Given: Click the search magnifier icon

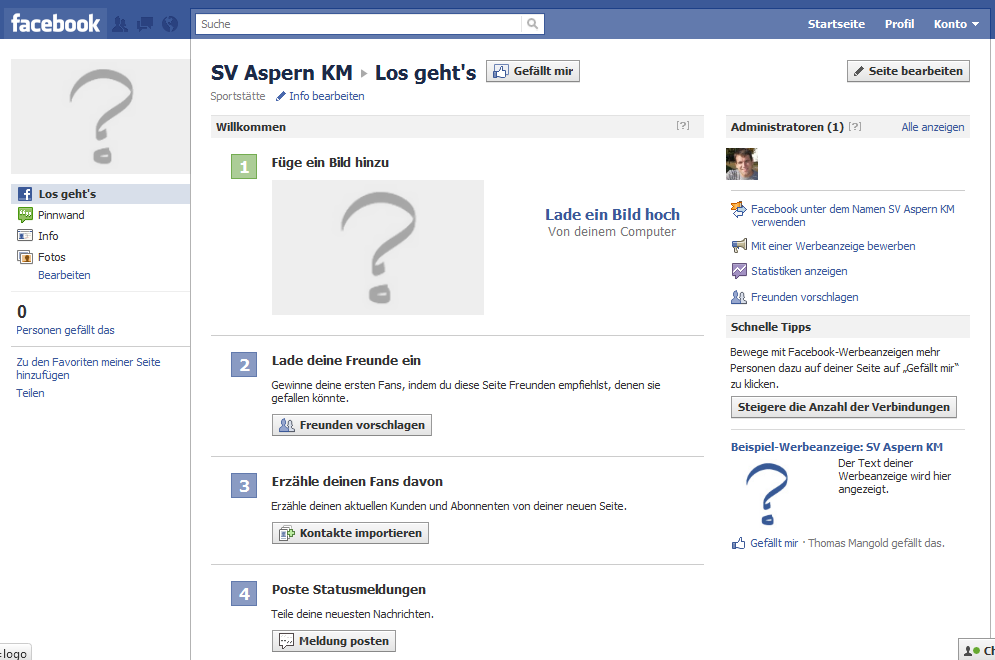Looking at the screenshot, I should pyautogui.click(x=532, y=24).
